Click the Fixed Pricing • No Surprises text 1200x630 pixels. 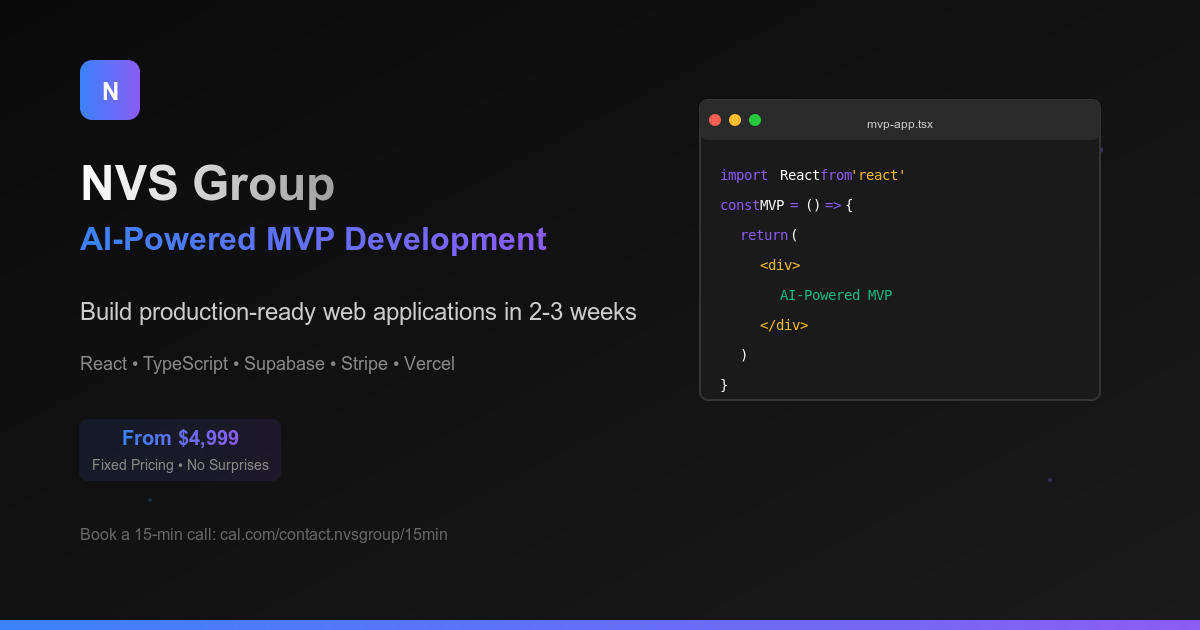tap(180, 465)
